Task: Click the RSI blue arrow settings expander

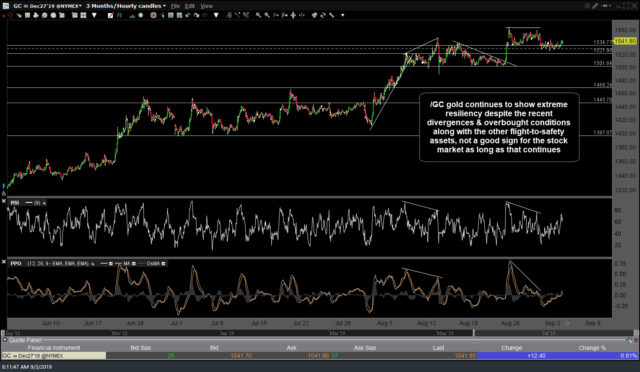Action: click(x=44, y=203)
